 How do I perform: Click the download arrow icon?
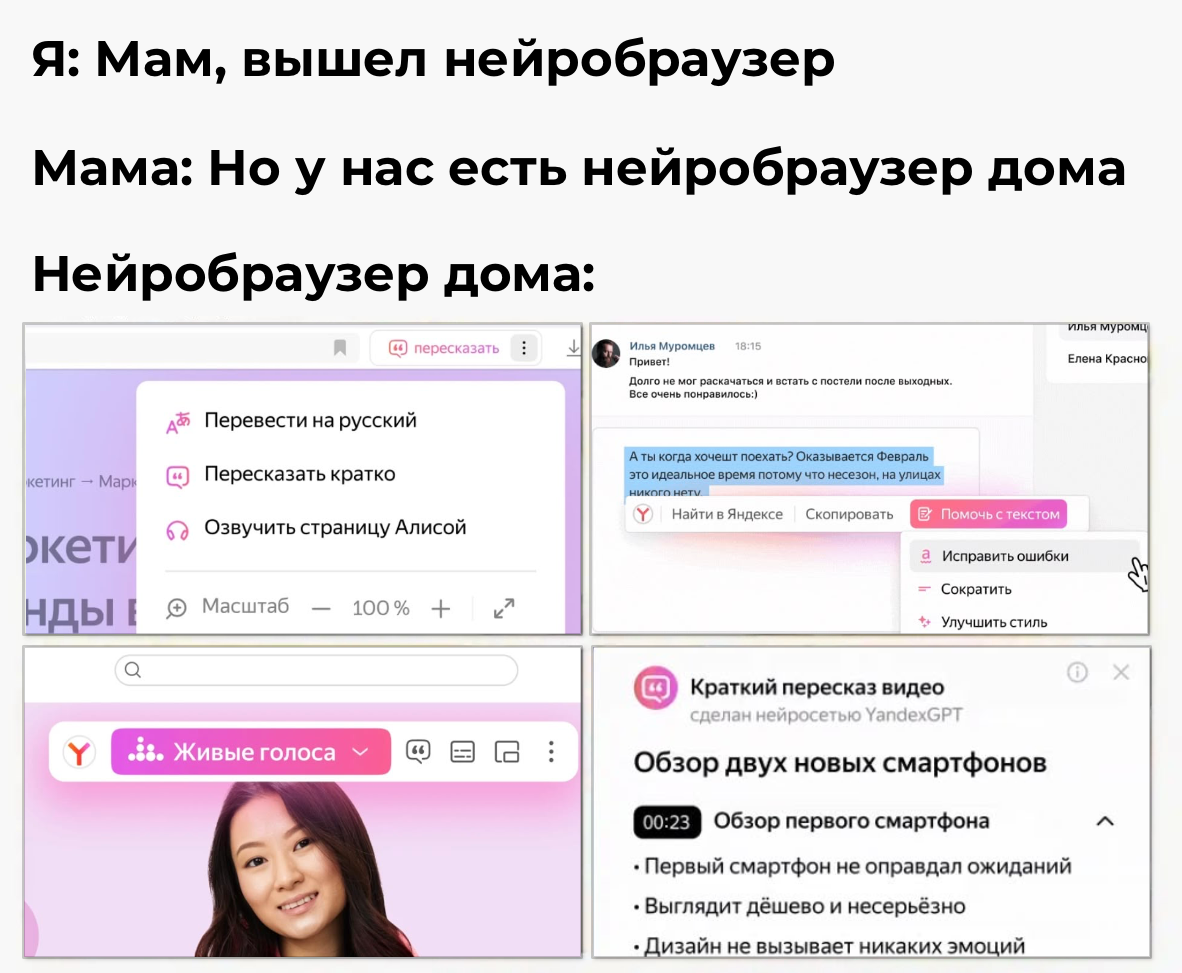[x=574, y=347]
